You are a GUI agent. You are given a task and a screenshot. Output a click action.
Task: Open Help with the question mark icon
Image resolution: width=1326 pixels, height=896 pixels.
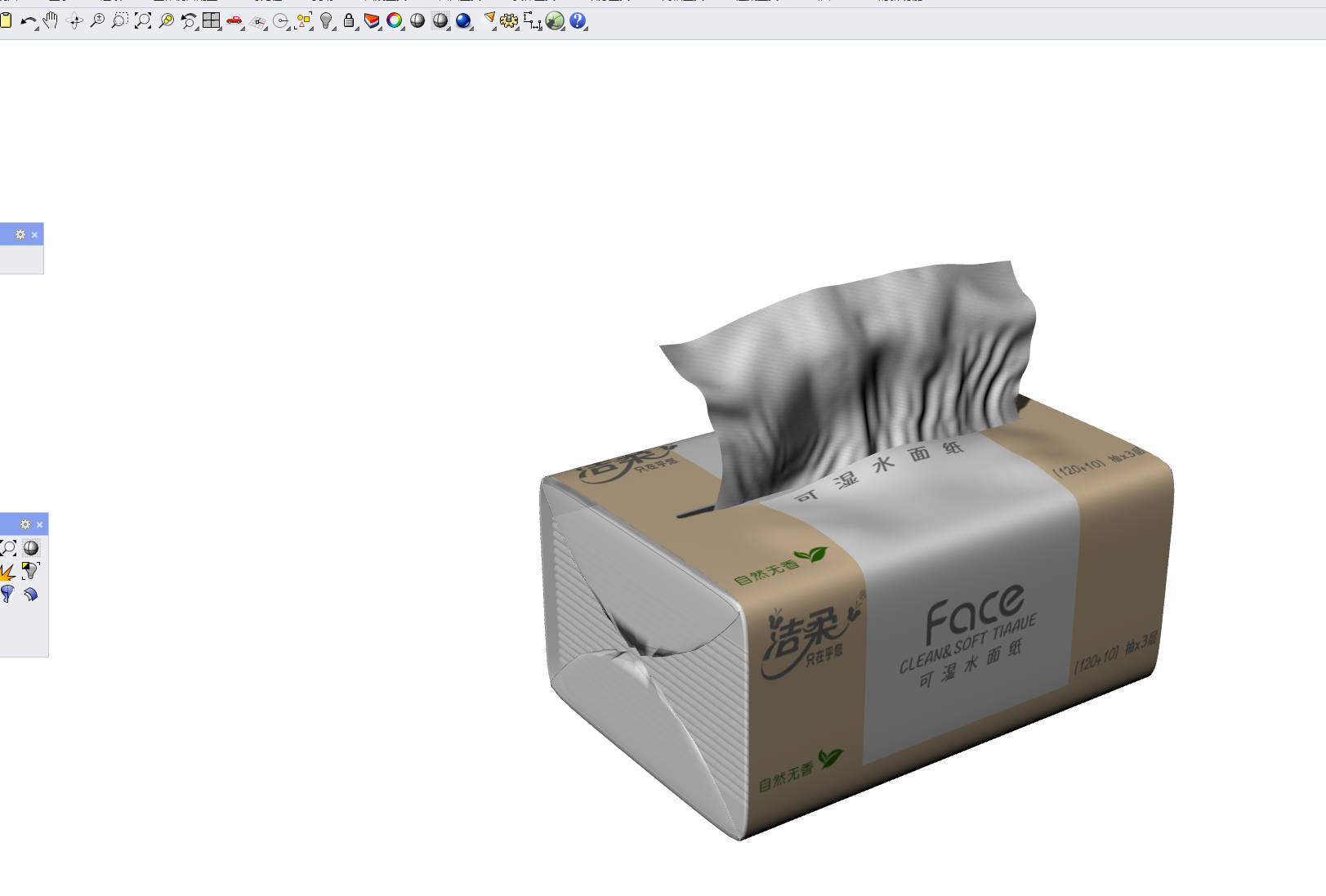pos(578,20)
